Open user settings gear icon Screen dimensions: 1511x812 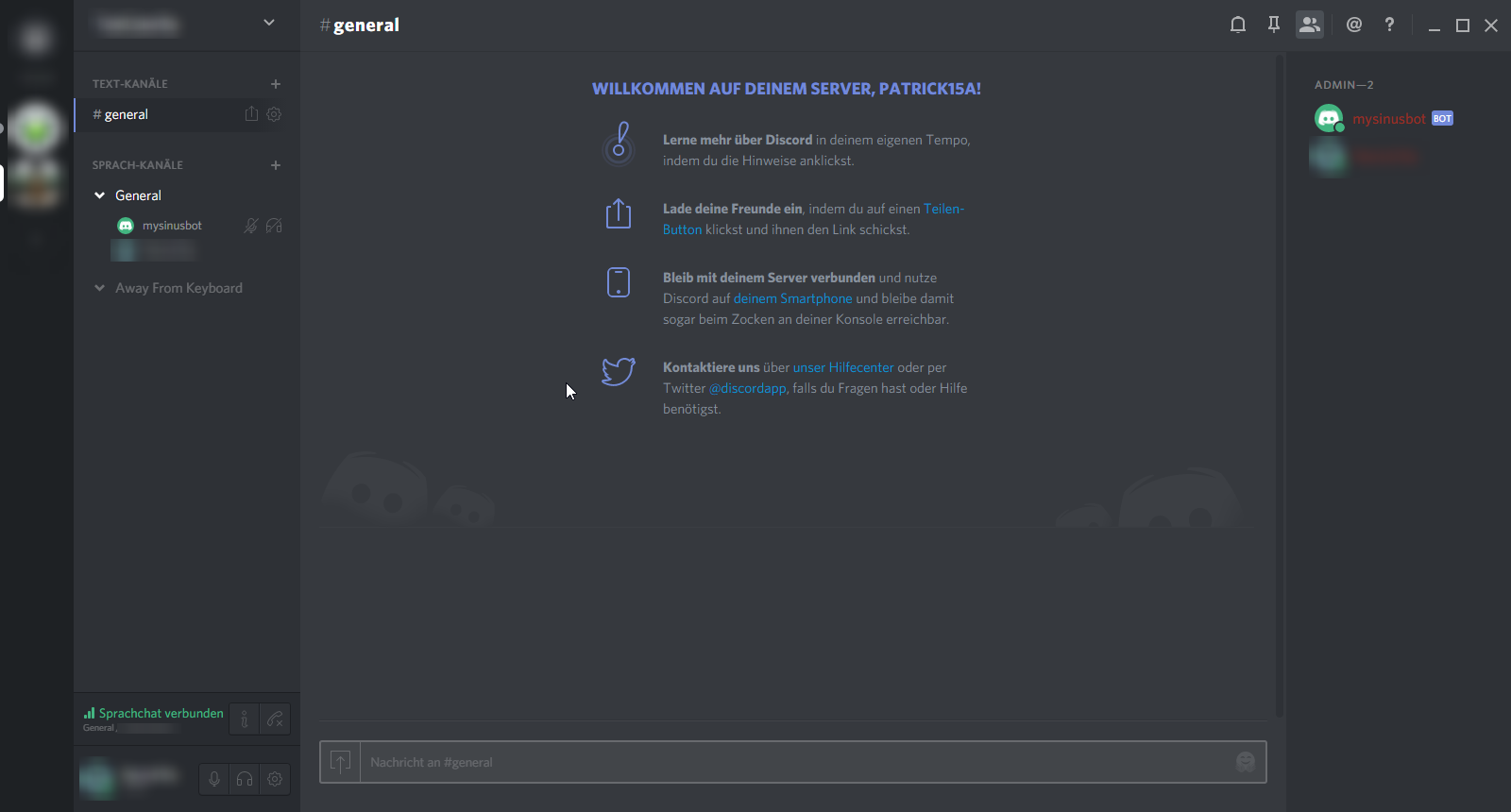(275, 779)
